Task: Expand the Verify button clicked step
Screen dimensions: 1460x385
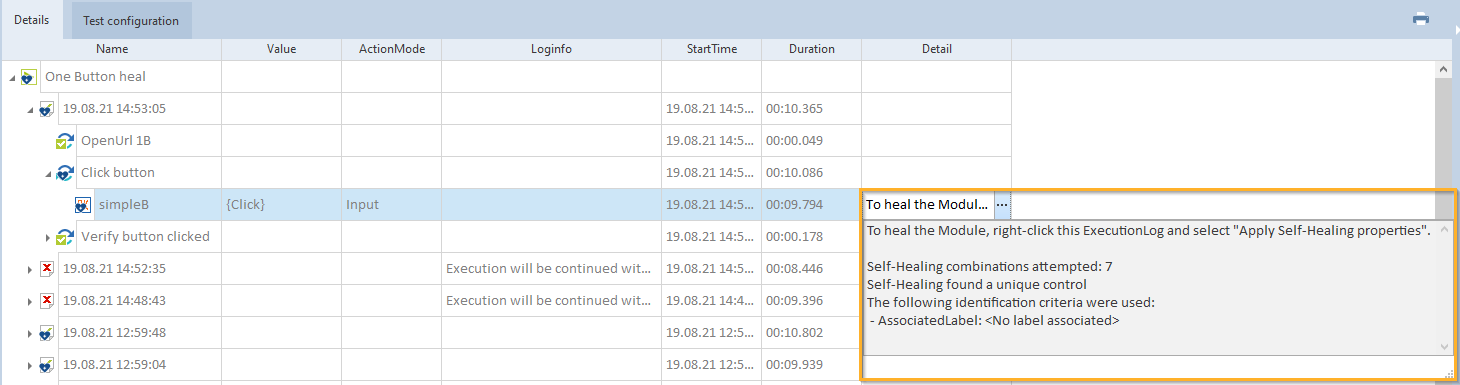Action: [x=47, y=237]
